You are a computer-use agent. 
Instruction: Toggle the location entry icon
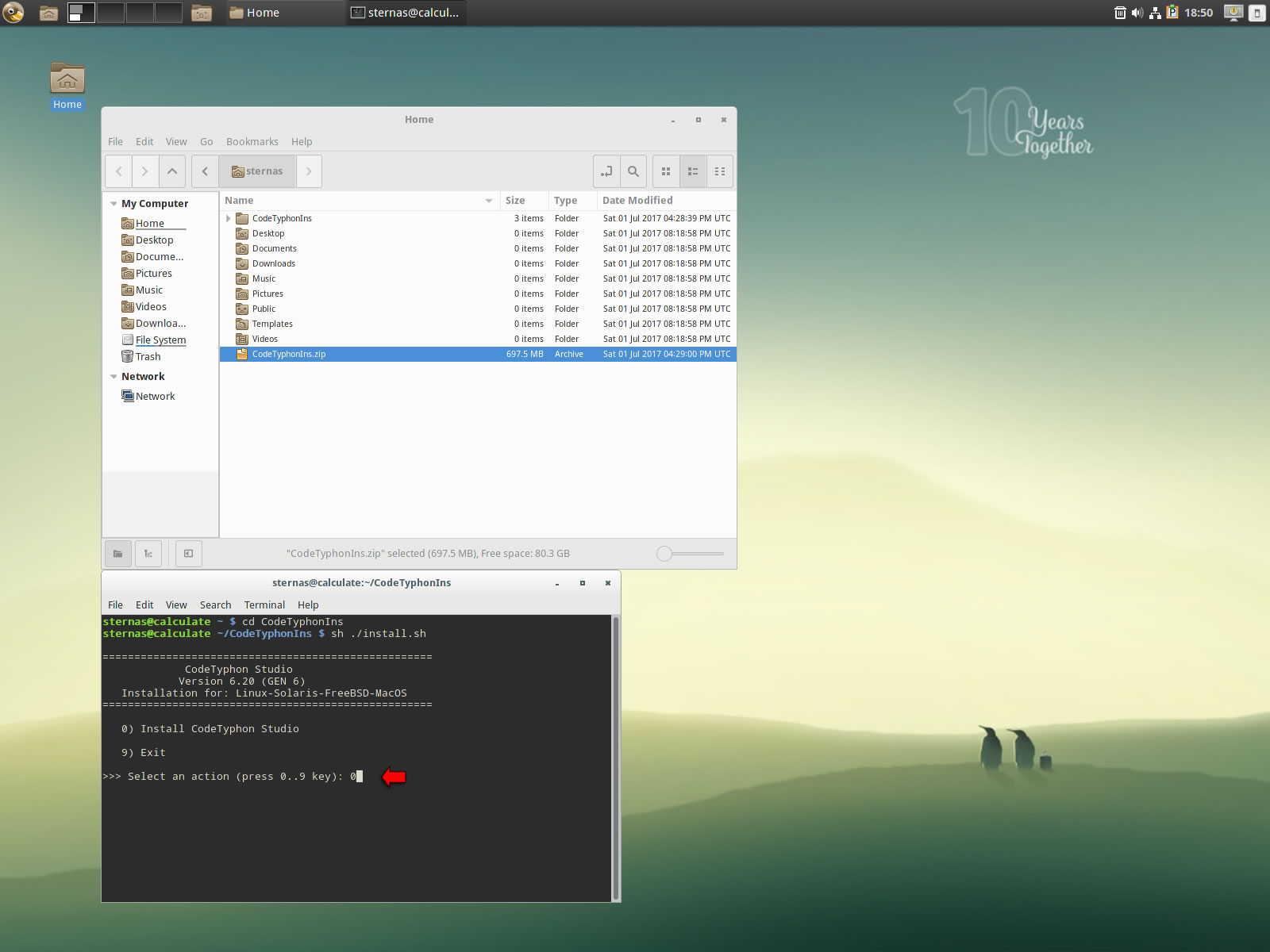(606, 171)
